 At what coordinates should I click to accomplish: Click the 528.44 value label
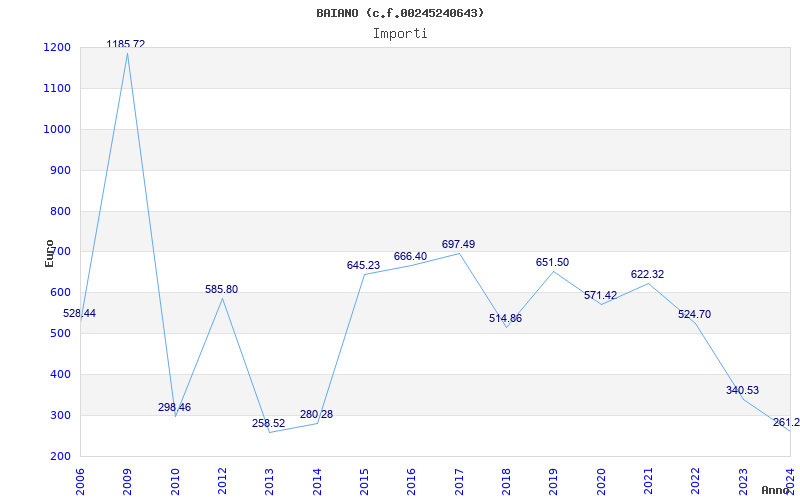coord(79,313)
